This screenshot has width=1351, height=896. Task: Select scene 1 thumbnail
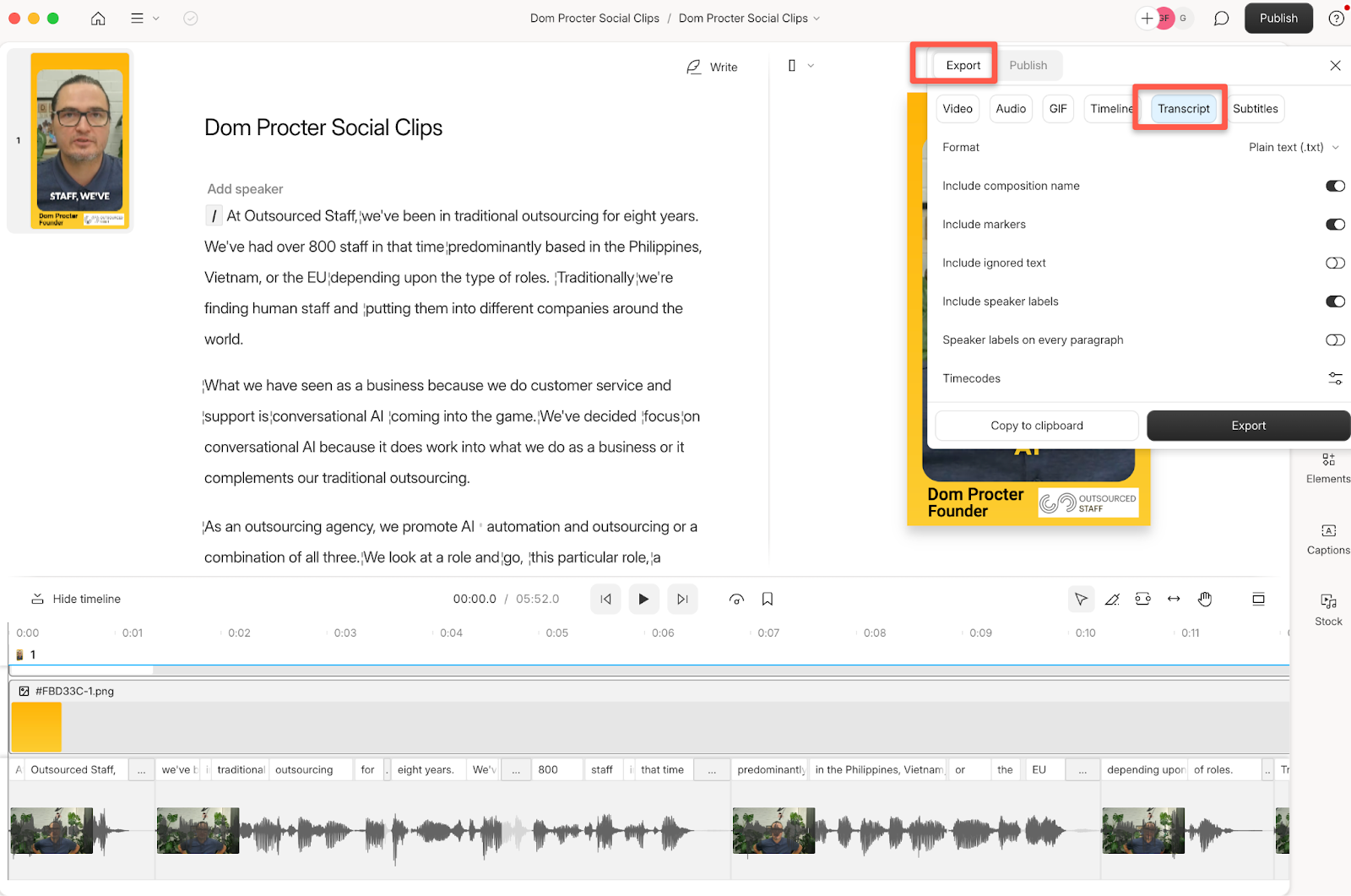79,141
